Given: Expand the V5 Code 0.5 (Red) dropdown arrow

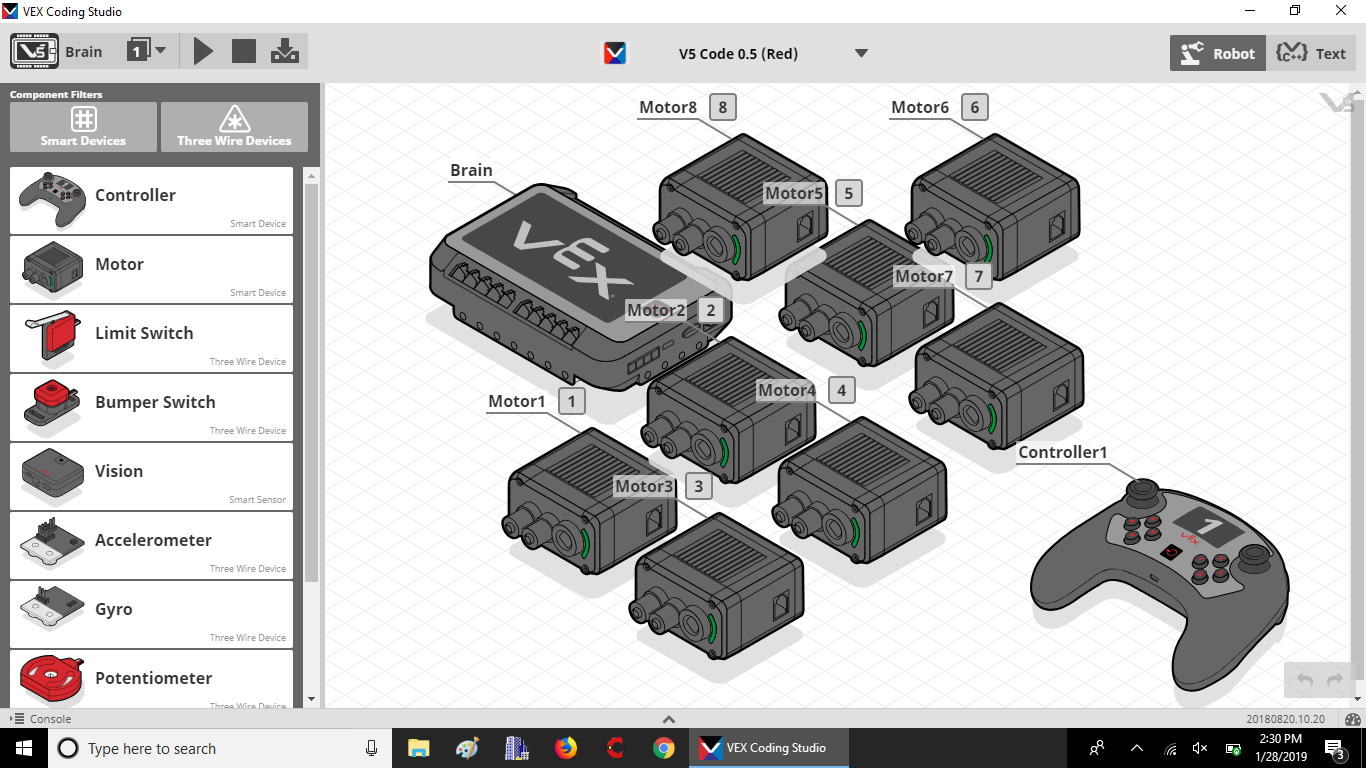Looking at the screenshot, I should [x=861, y=54].
